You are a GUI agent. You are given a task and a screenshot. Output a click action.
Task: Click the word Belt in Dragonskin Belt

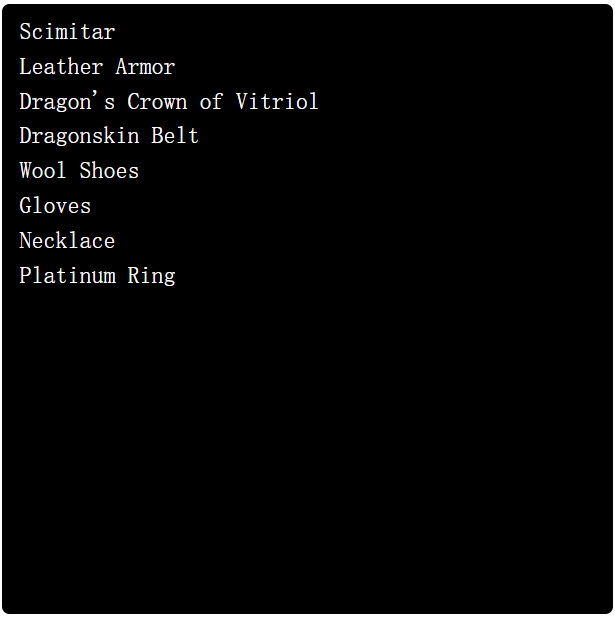point(175,135)
